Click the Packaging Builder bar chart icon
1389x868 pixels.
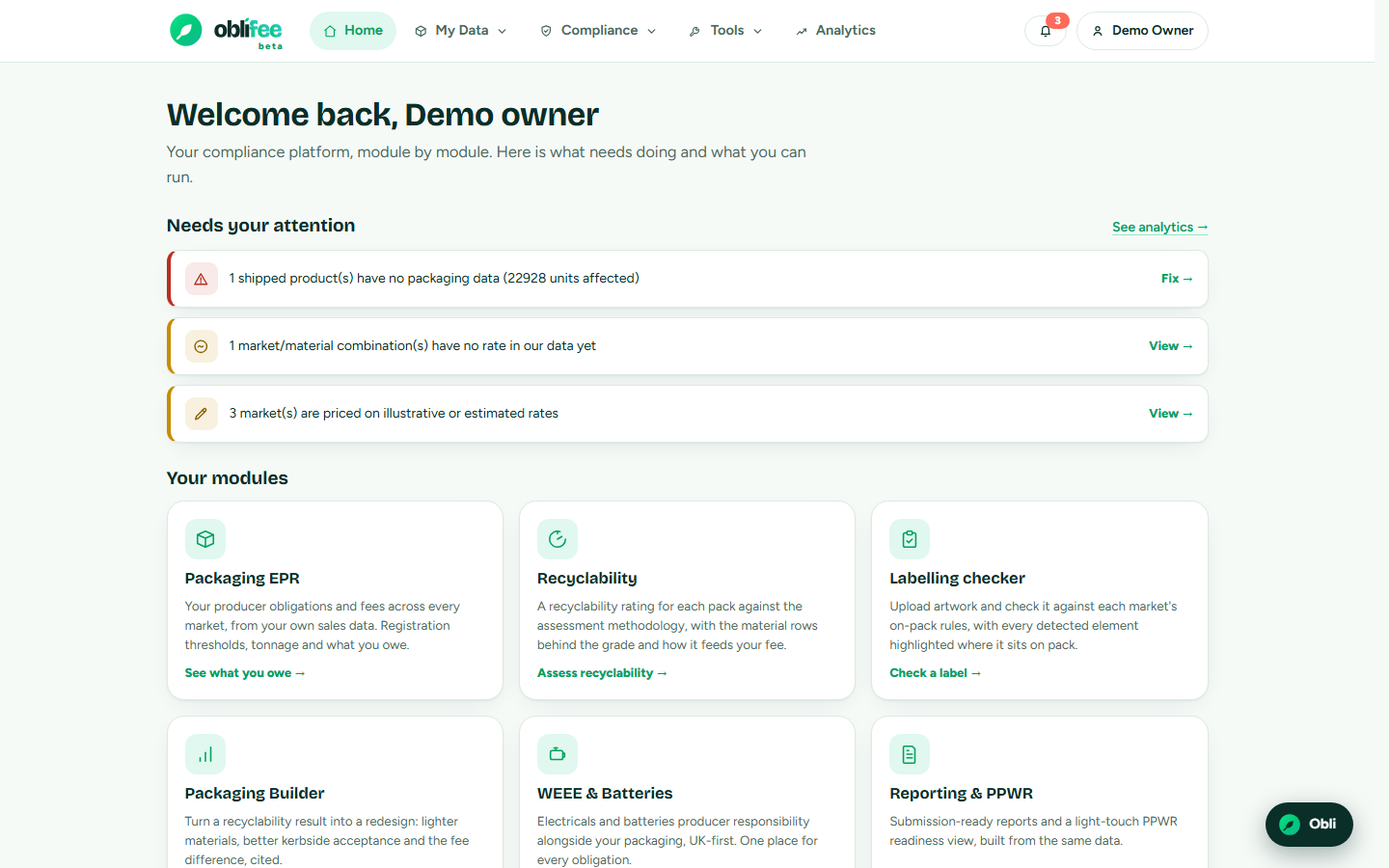(205, 754)
